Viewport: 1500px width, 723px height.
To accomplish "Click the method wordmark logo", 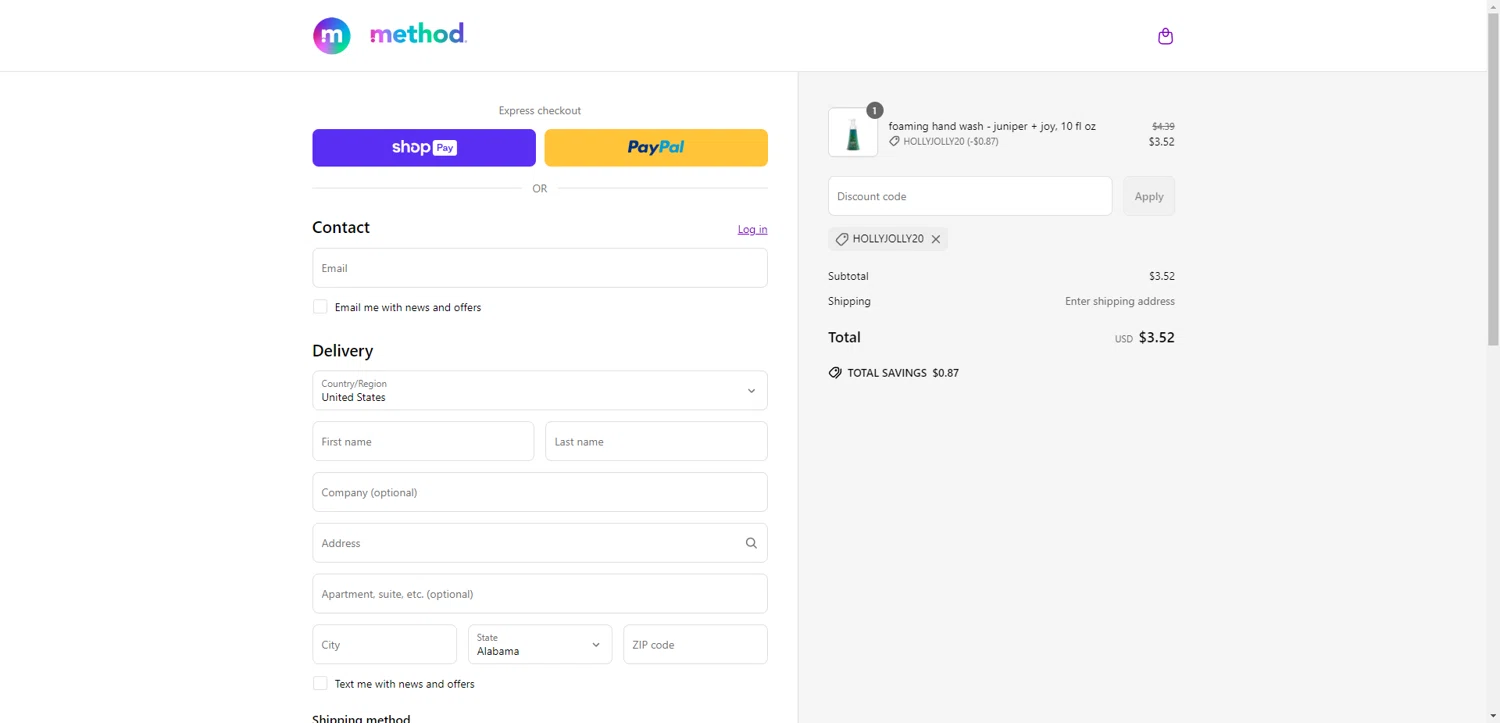I will (418, 35).
